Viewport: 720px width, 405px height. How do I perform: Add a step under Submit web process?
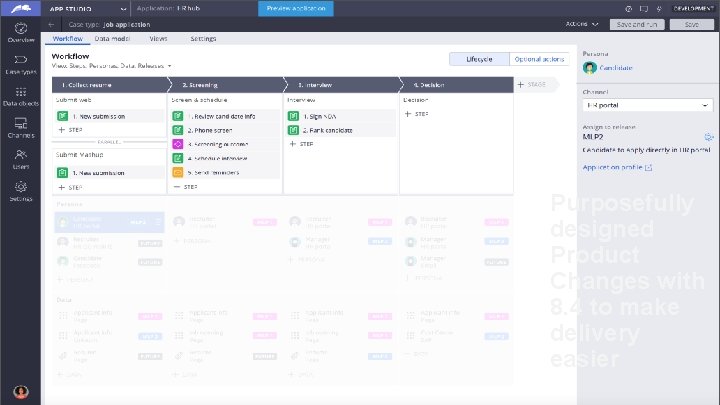(x=70, y=130)
